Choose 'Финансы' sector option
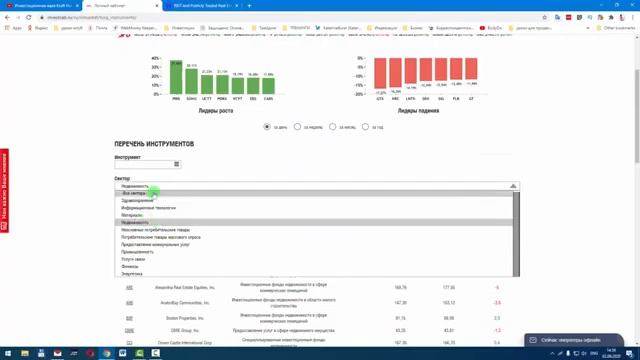The height and width of the screenshot is (360, 640). [x=313, y=267]
